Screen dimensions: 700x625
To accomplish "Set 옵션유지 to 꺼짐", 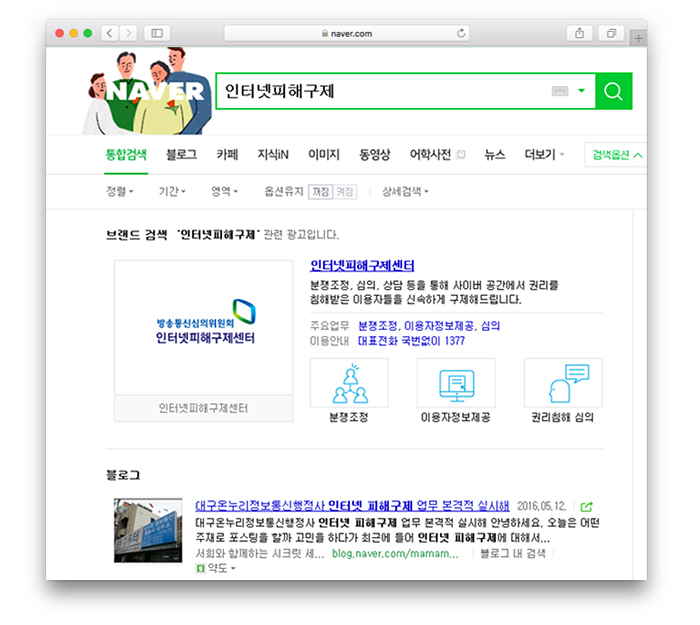I will pos(320,192).
